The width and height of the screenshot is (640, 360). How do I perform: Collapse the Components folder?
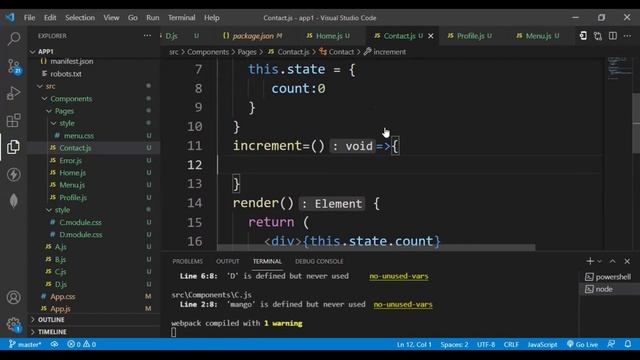pyautogui.click(x=71, y=99)
